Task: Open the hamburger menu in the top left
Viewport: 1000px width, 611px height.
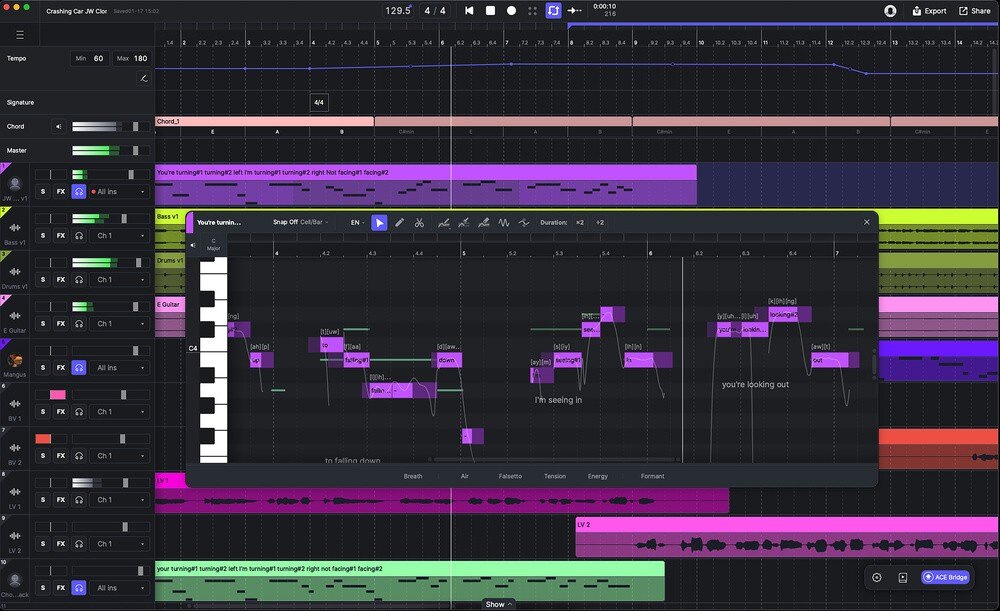Action: (x=19, y=33)
